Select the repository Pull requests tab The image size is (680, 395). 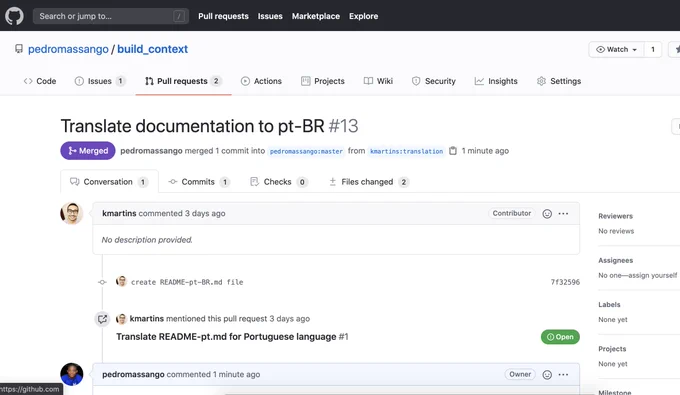(183, 81)
